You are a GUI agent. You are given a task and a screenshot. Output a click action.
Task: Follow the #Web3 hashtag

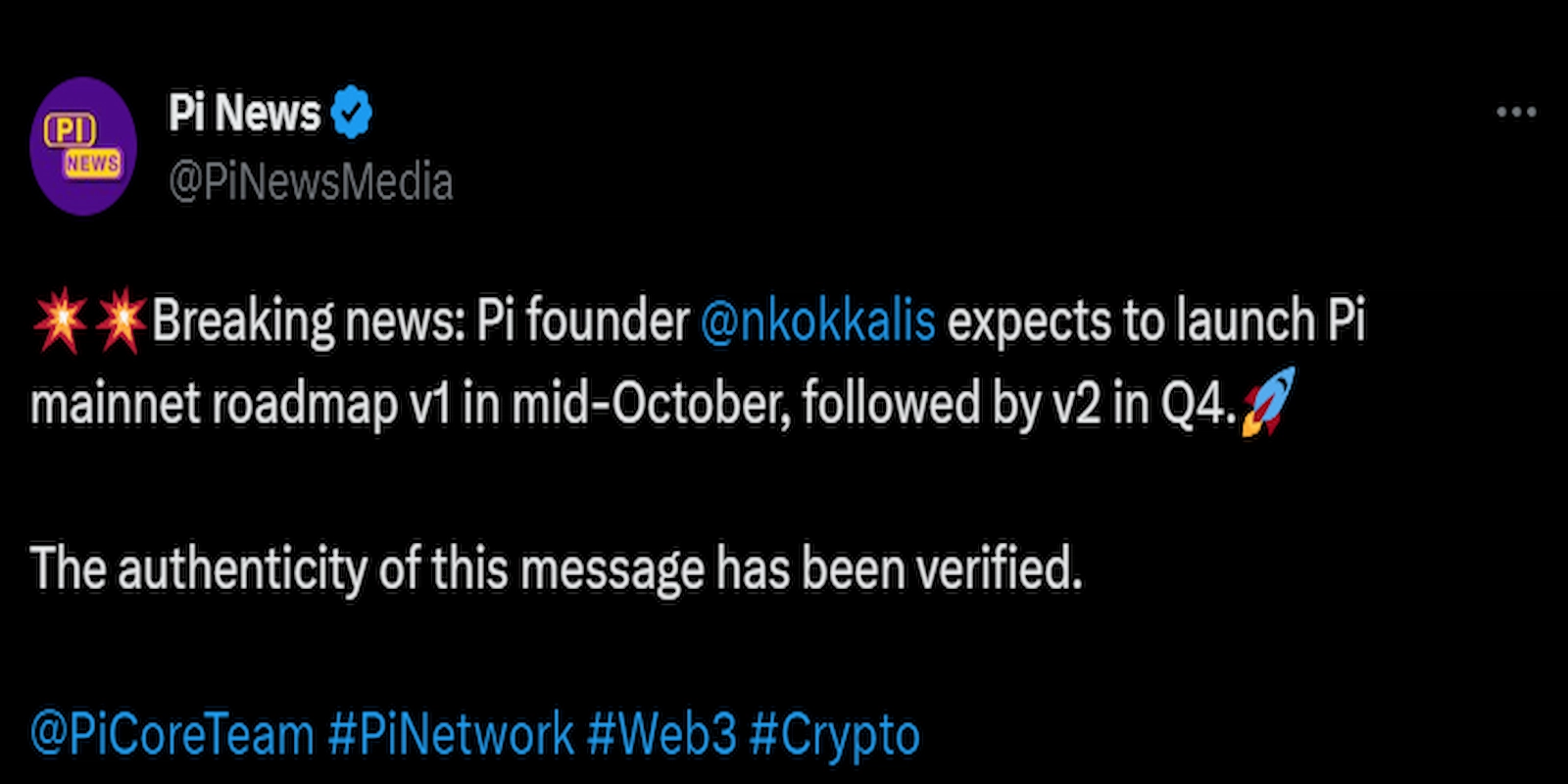pos(661,735)
